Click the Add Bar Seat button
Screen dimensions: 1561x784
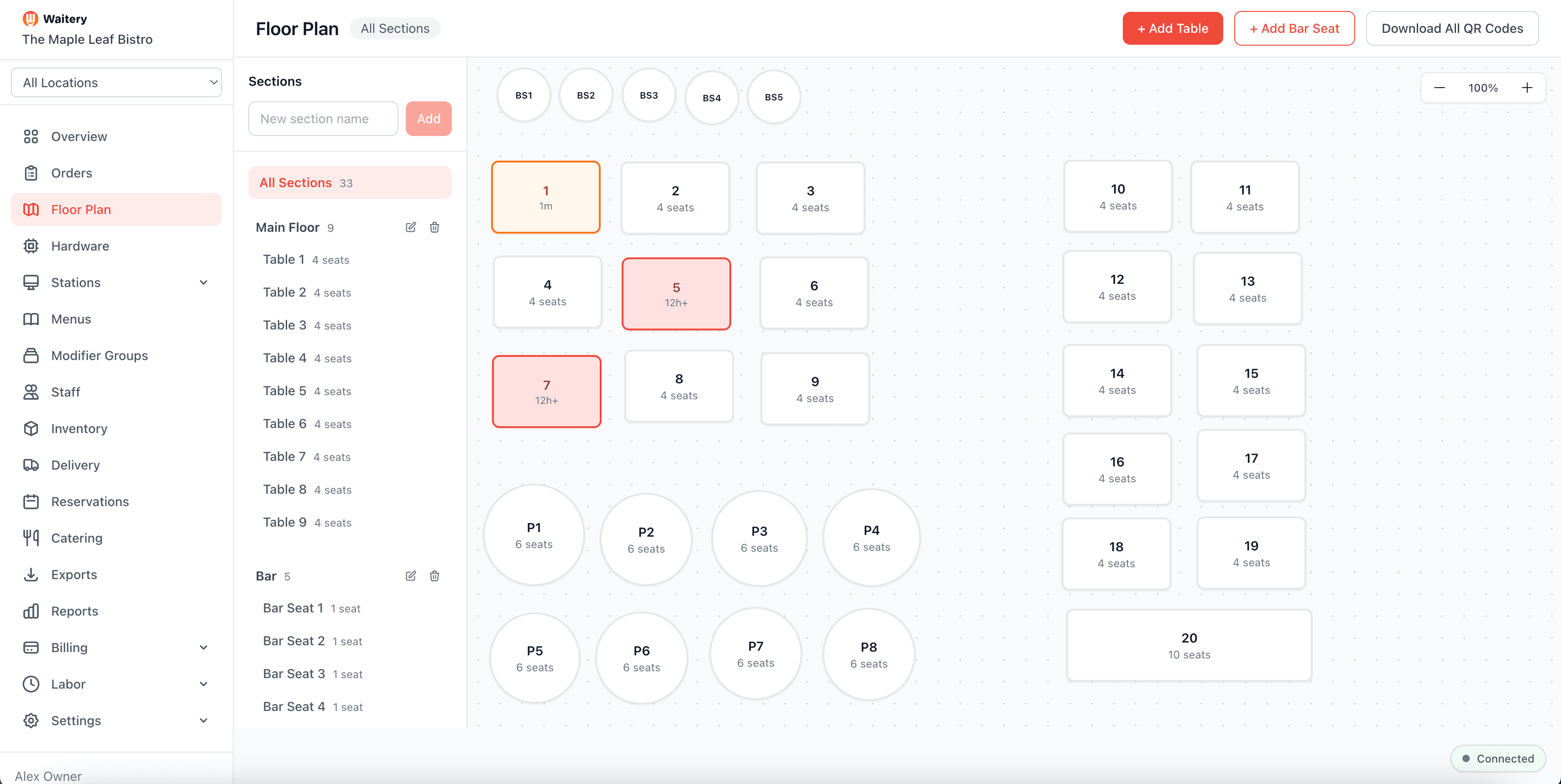pyautogui.click(x=1294, y=28)
